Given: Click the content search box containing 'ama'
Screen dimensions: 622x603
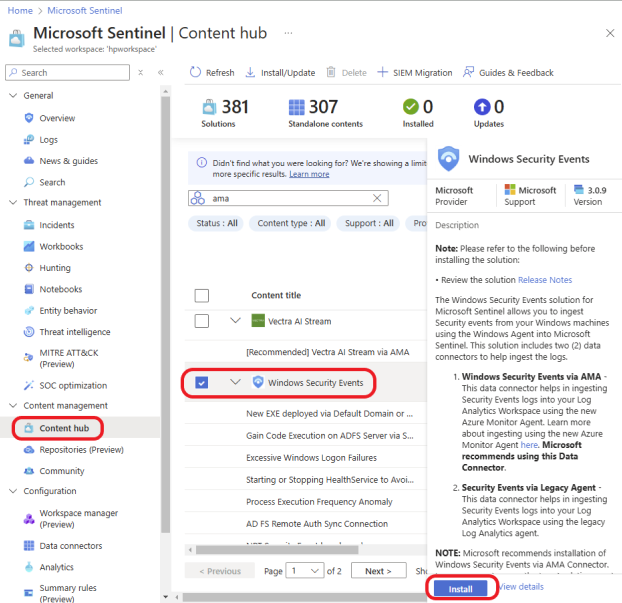Looking at the screenshot, I should 288,198.
